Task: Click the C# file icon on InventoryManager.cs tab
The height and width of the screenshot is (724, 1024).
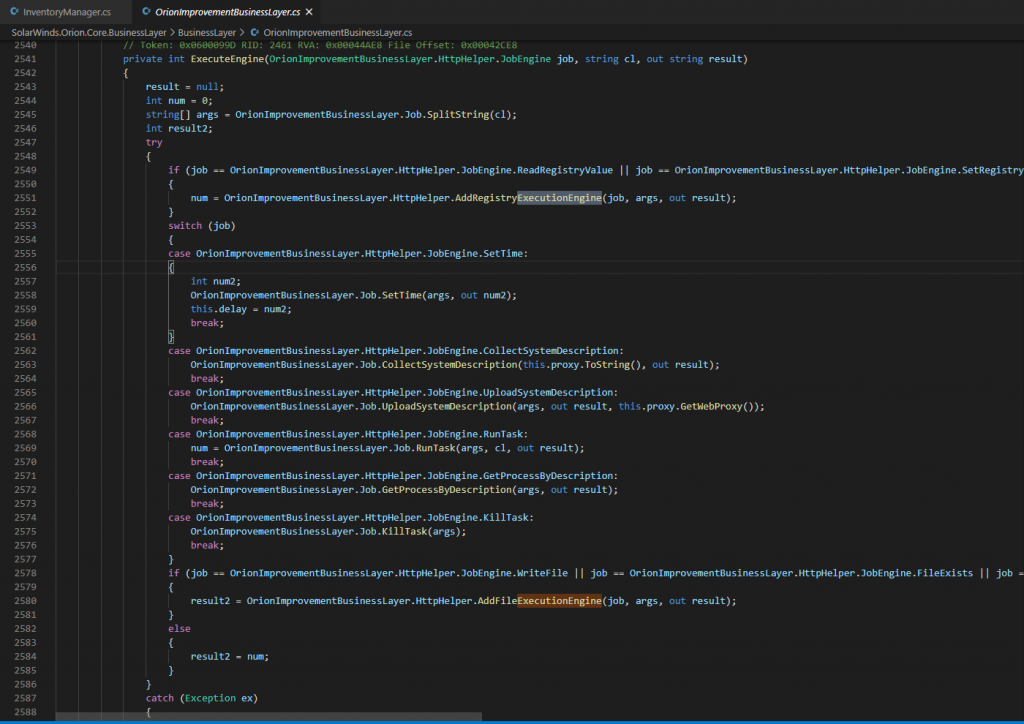Action: pyautogui.click(x=14, y=12)
